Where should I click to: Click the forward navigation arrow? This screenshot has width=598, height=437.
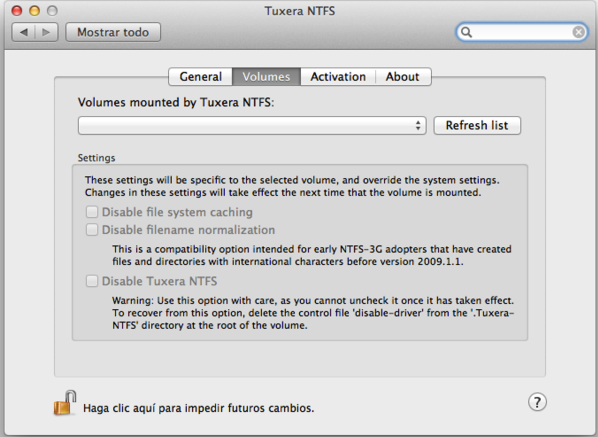(x=47, y=32)
